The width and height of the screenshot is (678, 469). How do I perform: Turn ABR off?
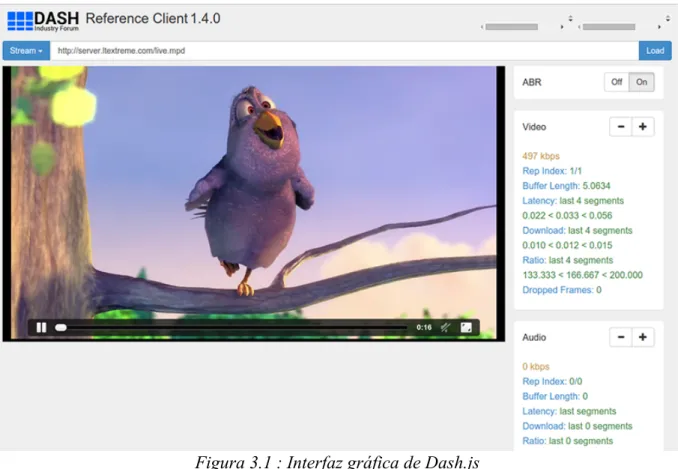tap(617, 82)
